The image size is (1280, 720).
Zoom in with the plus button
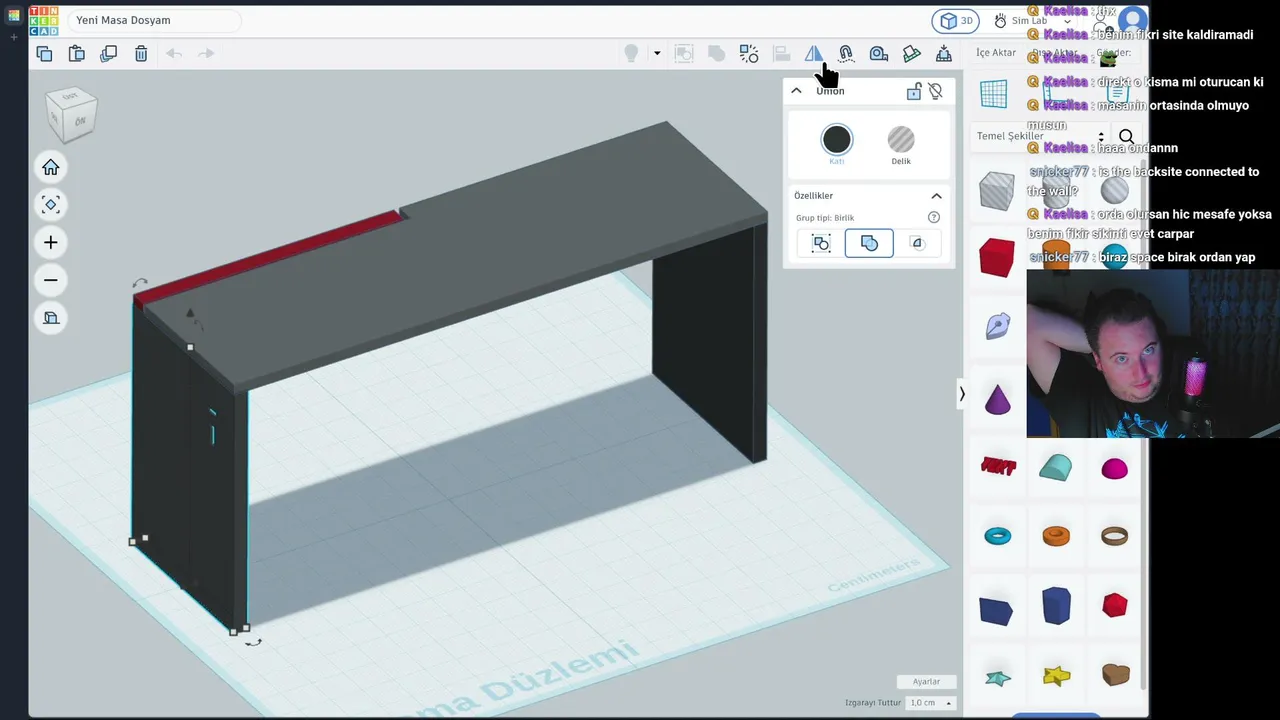(51, 242)
